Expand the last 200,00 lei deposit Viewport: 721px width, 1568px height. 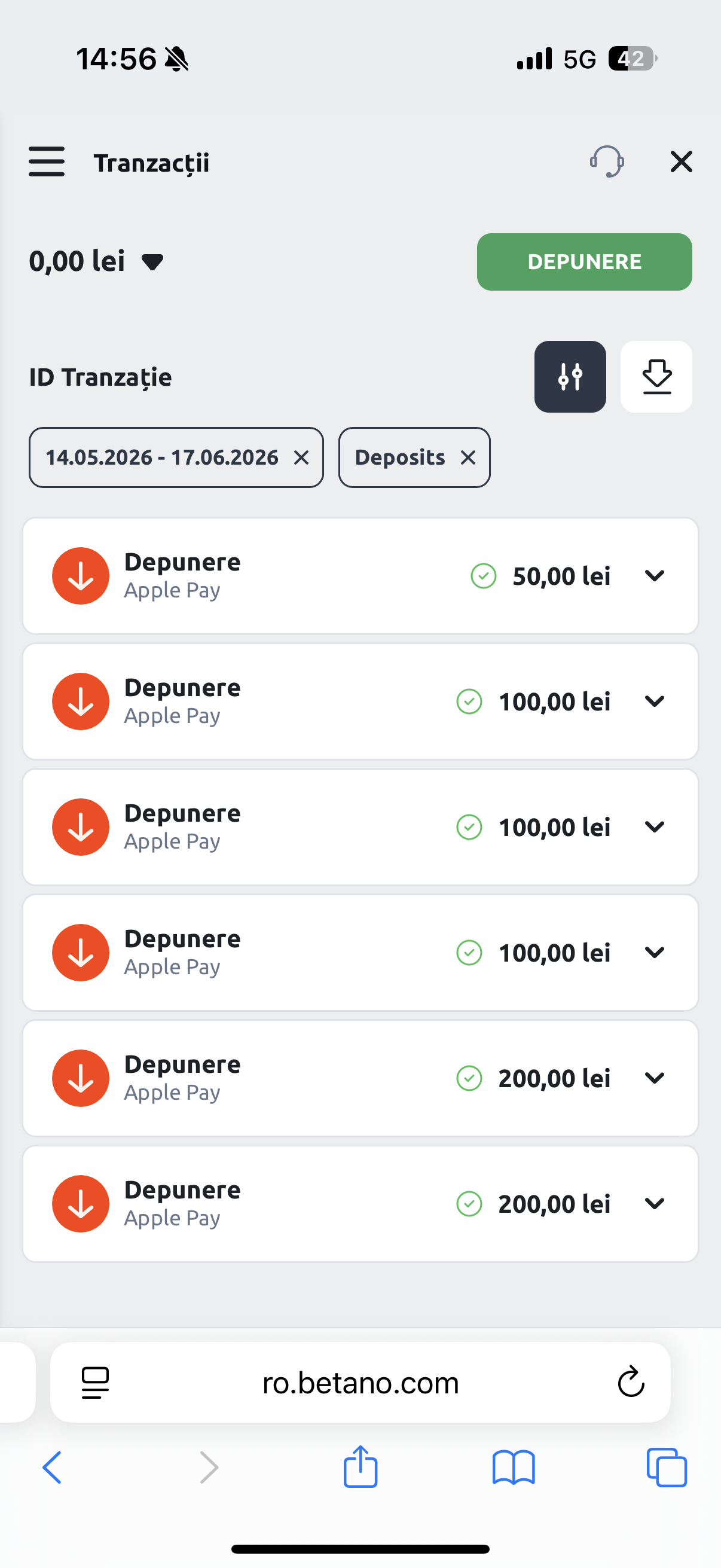tap(654, 1203)
